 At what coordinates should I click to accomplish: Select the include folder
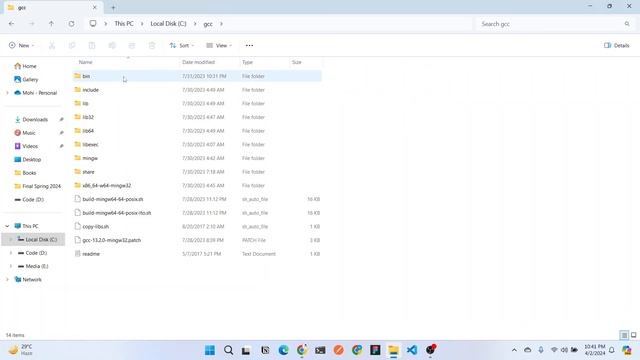[197, 90]
